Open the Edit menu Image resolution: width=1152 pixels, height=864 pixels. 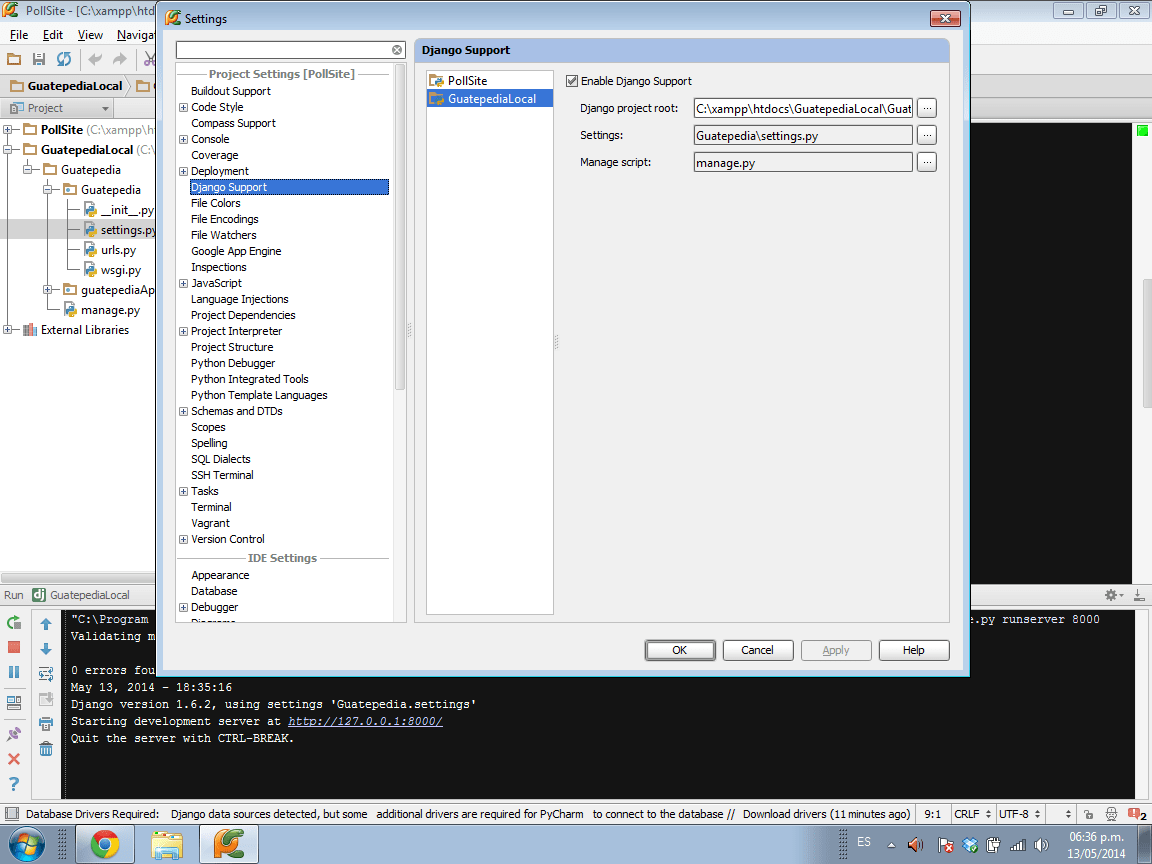tap(52, 34)
